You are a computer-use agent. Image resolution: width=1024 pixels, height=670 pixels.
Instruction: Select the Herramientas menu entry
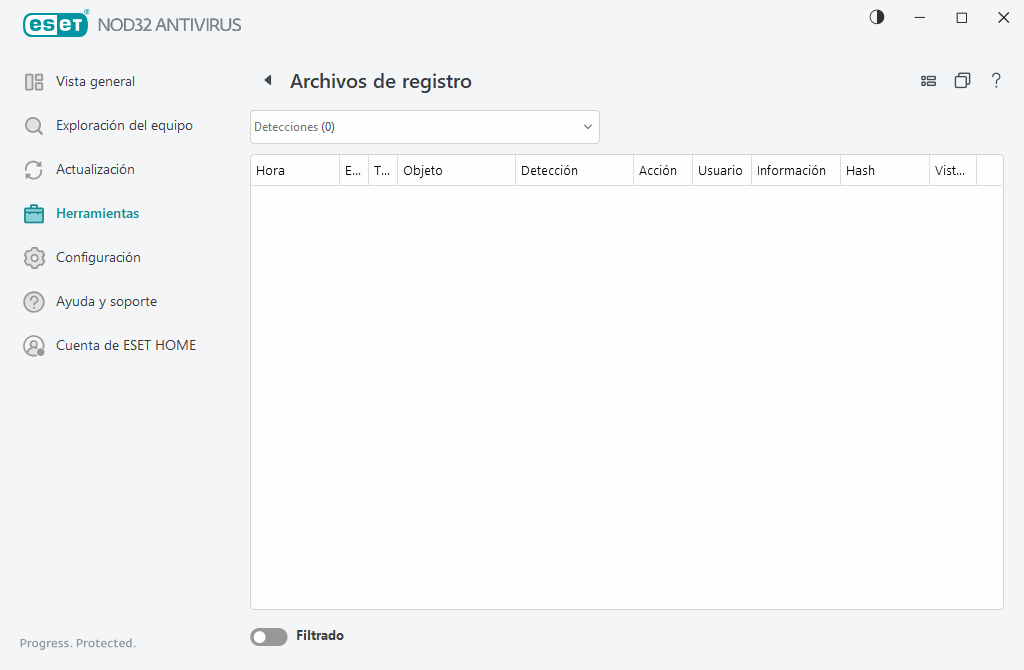[97, 213]
